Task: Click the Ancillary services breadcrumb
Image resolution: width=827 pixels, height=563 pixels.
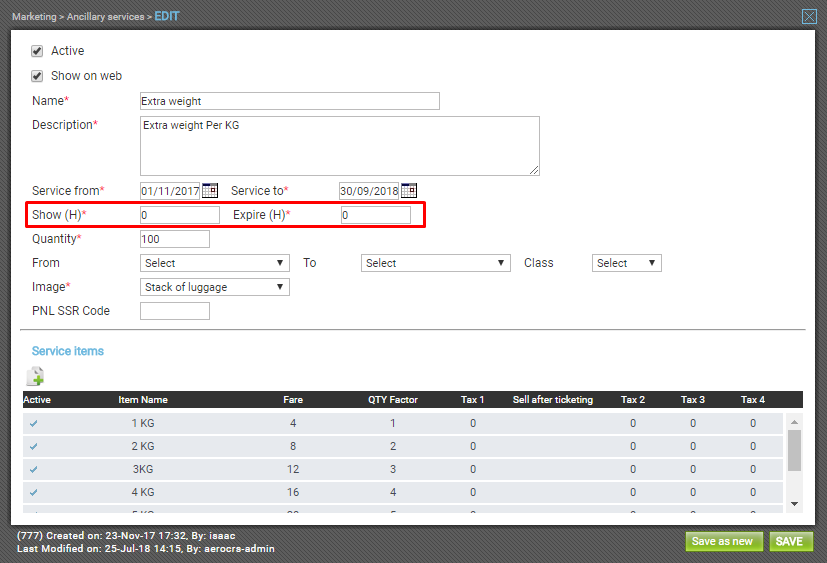Action: click(105, 16)
